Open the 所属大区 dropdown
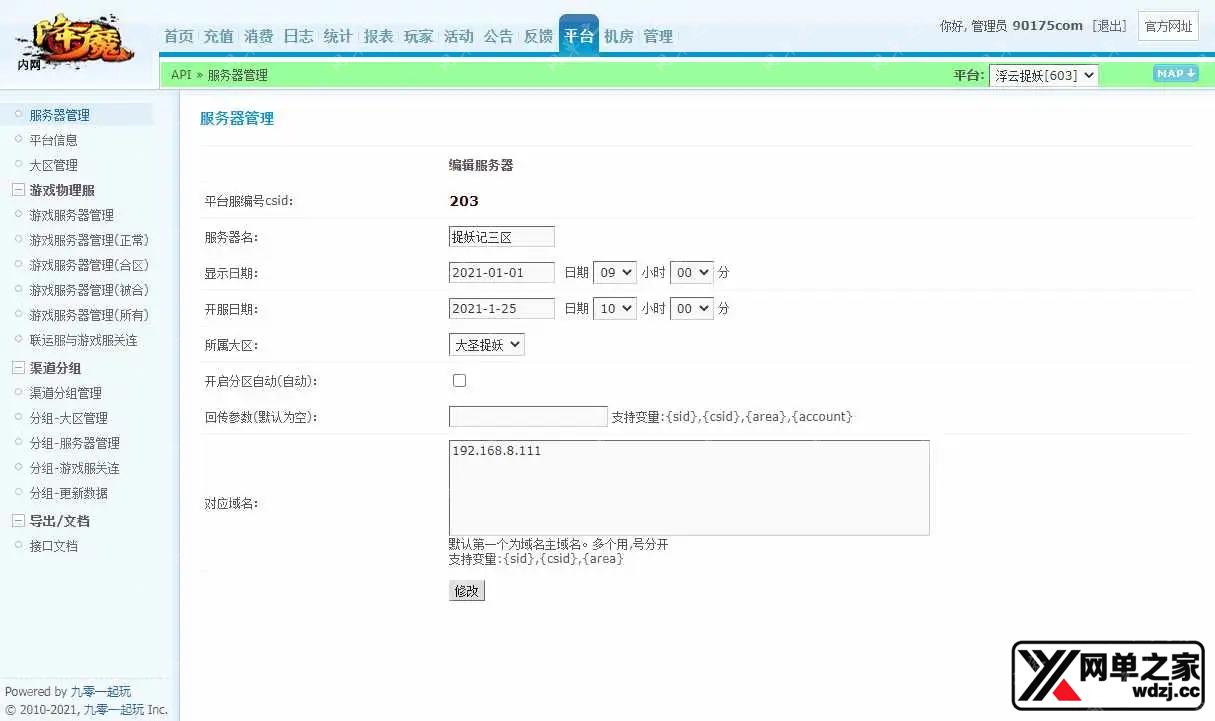Image resolution: width=1215 pixels, height=721 pixels. 486,345
